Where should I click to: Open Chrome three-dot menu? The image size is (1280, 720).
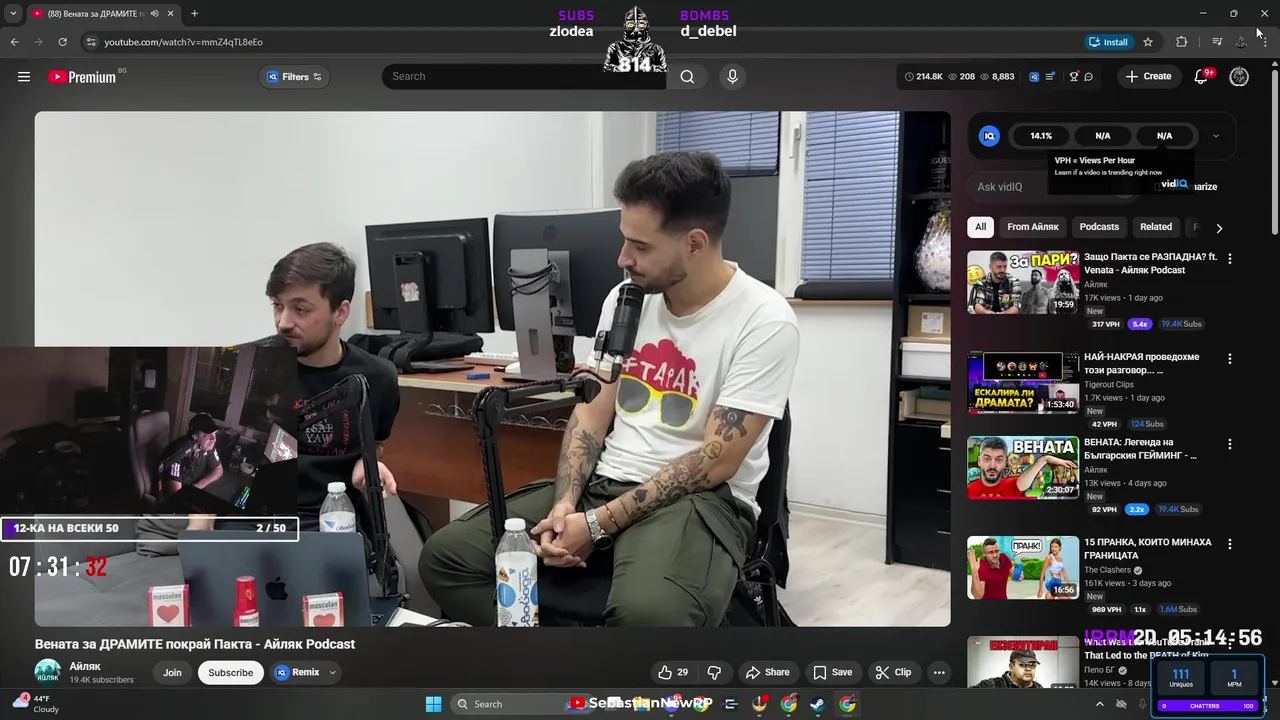1265,42
